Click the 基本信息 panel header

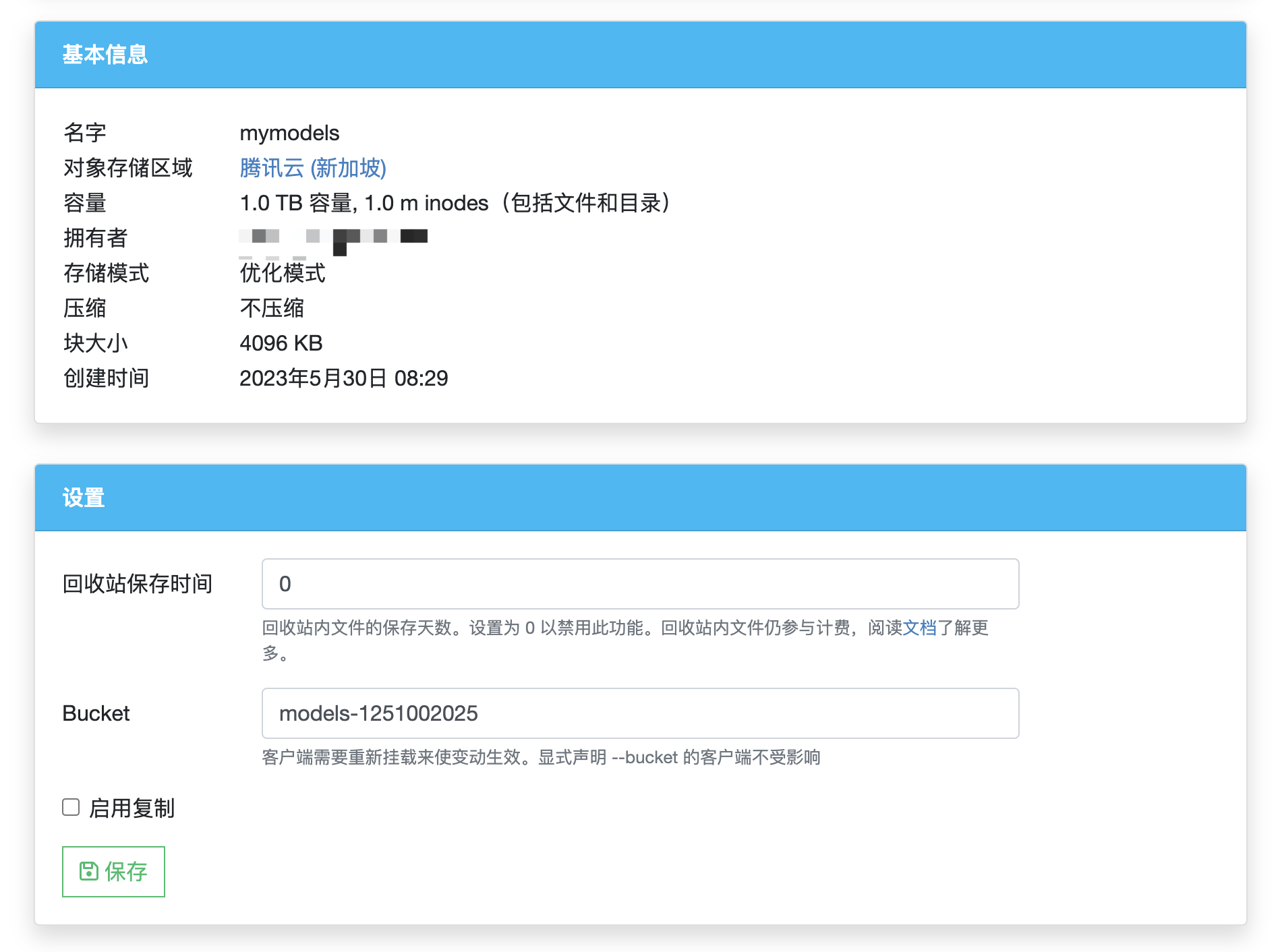coord(640,55)
